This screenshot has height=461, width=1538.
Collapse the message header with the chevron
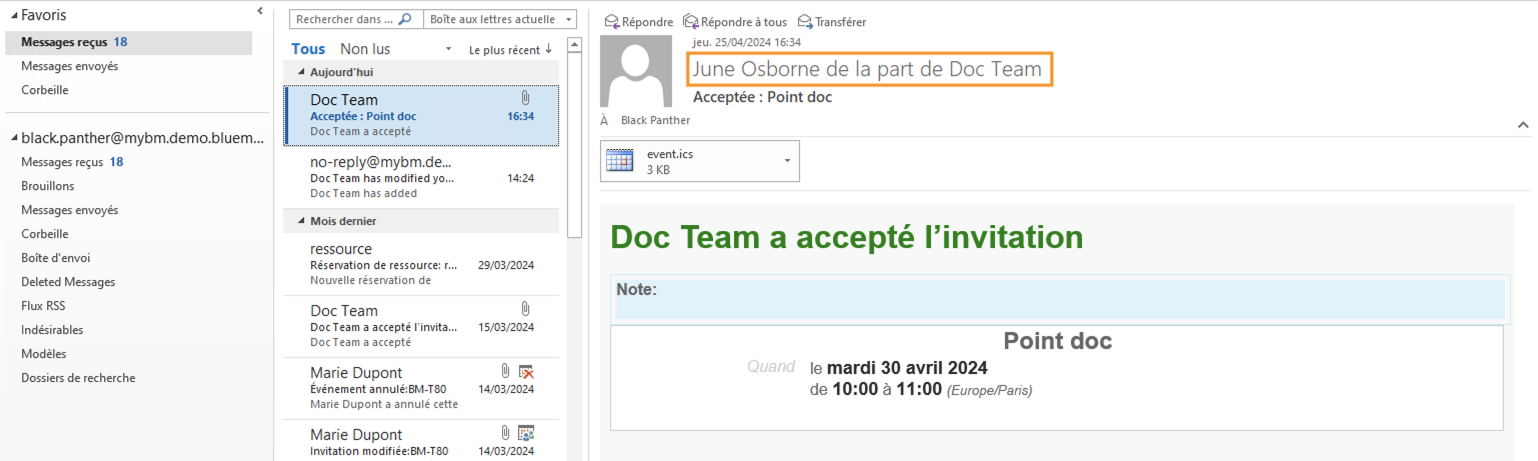click(x=1523, y=125)
